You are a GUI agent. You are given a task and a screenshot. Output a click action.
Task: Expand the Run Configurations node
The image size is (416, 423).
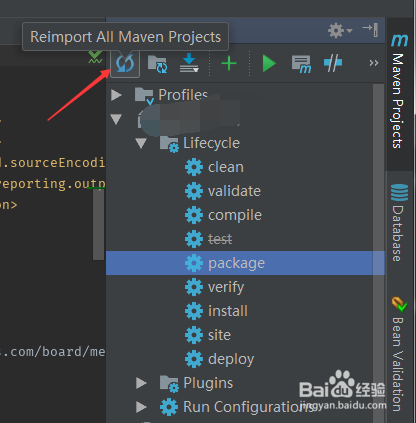click(x=141, y=407)
